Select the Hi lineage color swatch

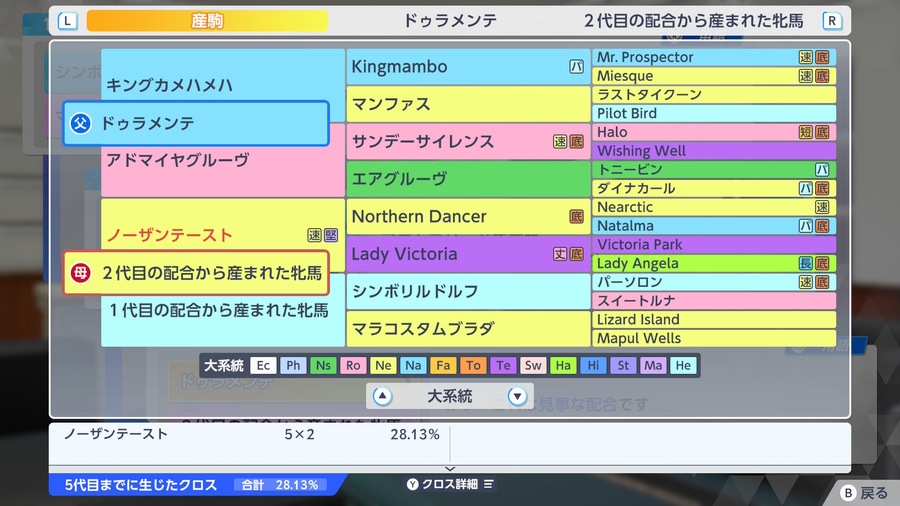[x=593, y=365]
